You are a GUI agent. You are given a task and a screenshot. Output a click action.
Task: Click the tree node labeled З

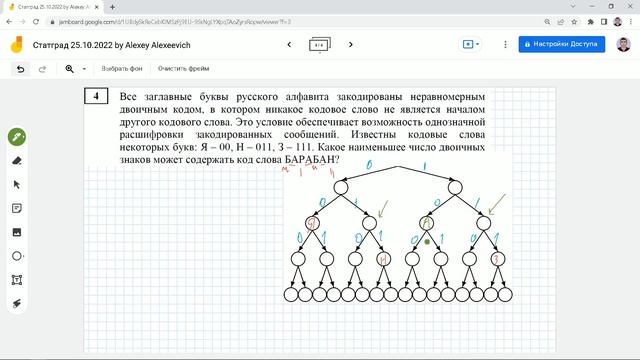click(x=498, y=259)
